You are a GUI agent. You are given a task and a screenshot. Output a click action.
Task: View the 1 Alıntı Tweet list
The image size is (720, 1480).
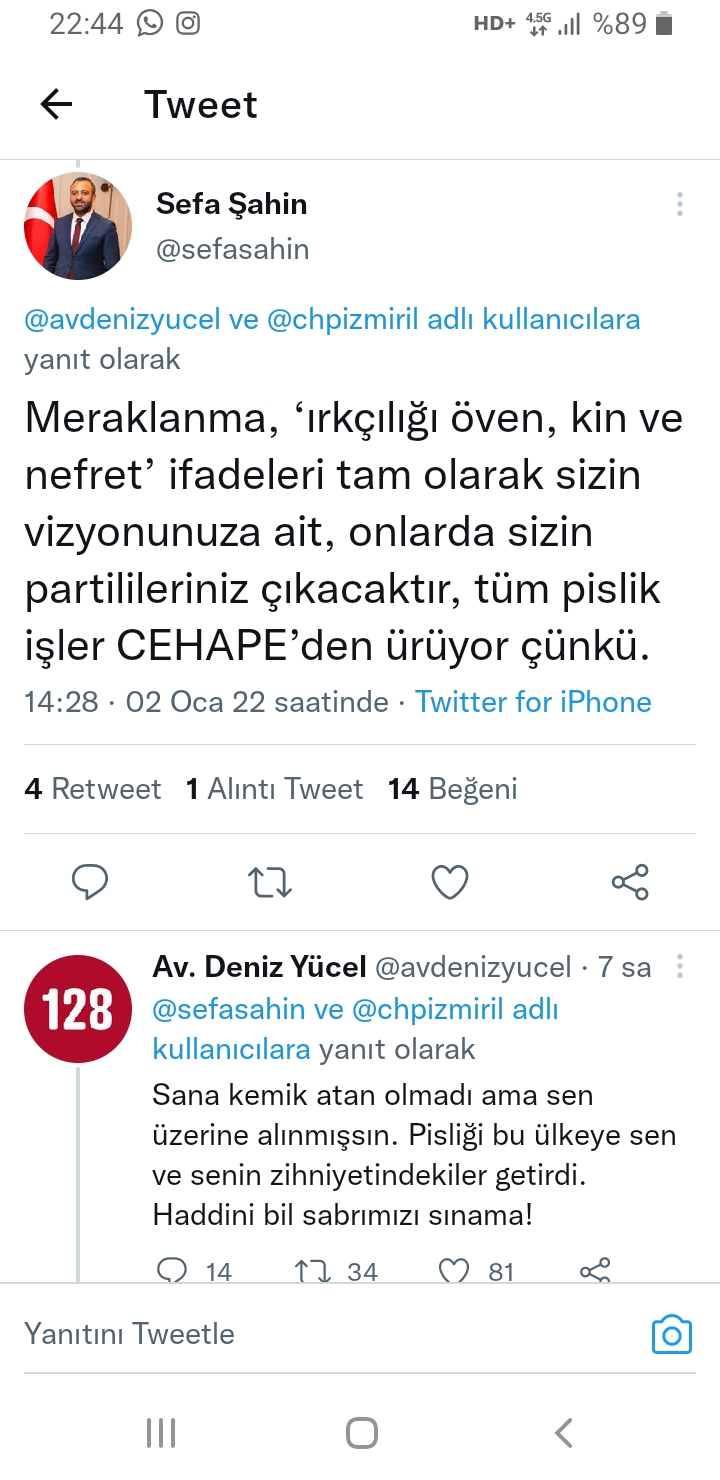coord(274,789)
